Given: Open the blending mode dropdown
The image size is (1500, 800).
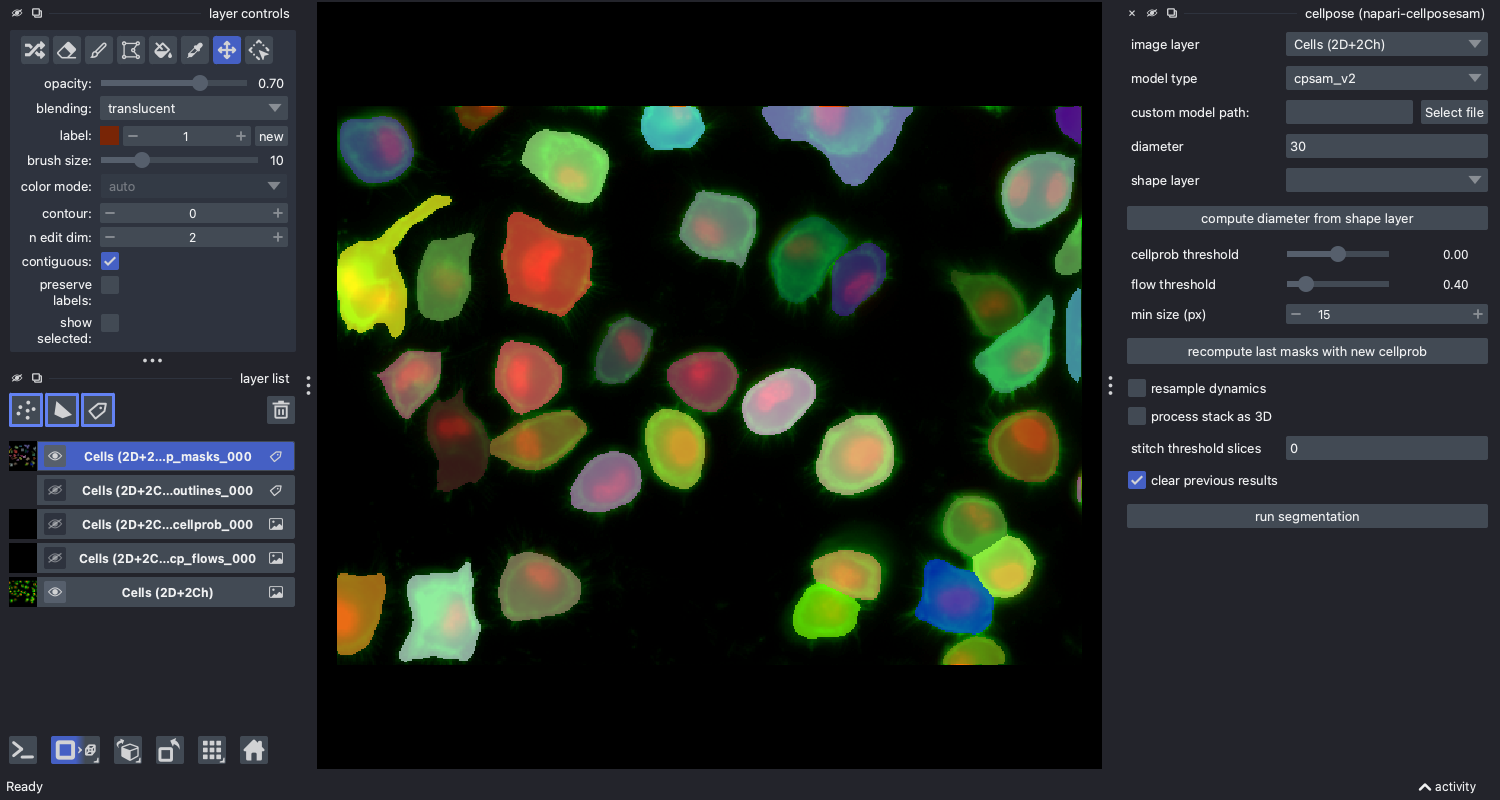Looking at the screenshot, I should click(194, 108).
